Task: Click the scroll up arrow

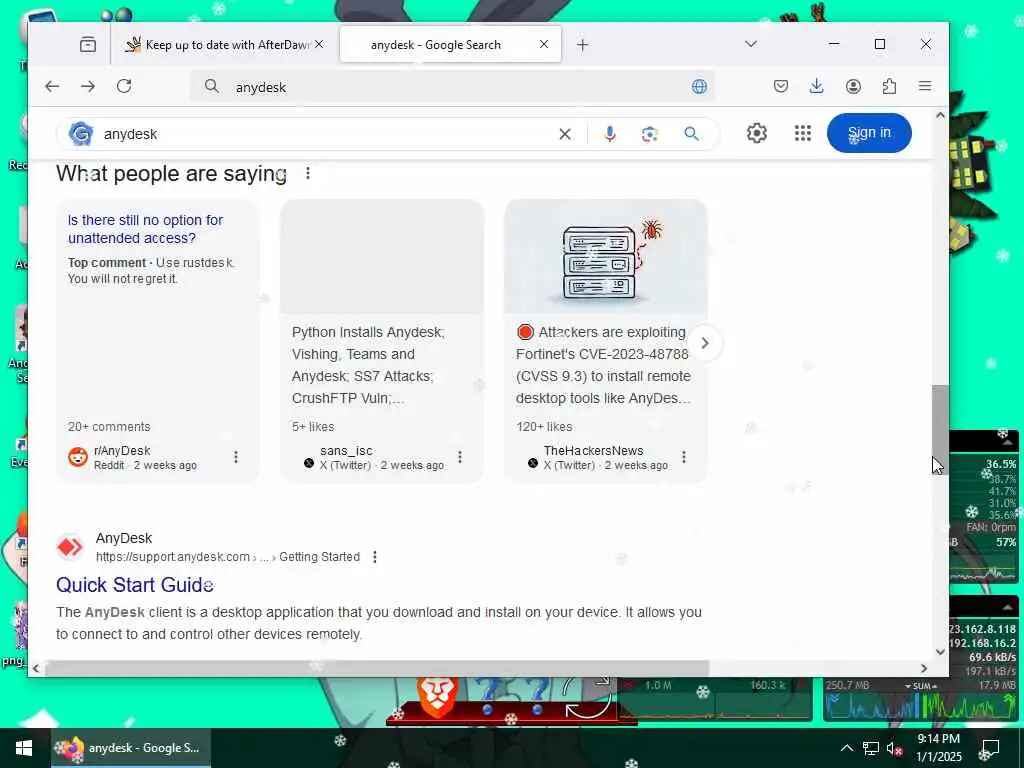Action: pos(940,116)
